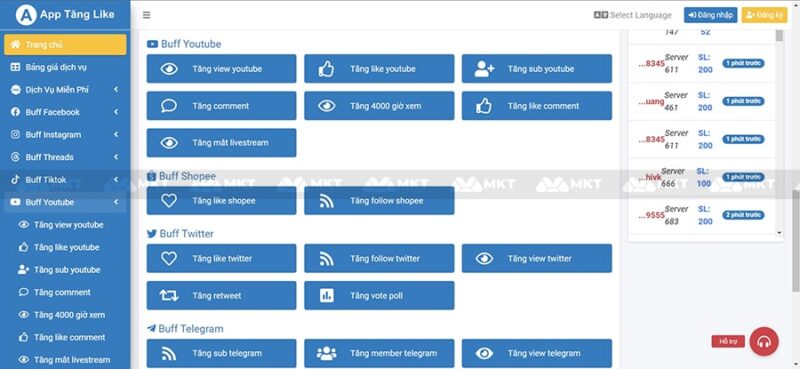800x369 pixels.
Task: Click the group icon on Tăng member telegram
Action: click(327, 353)
